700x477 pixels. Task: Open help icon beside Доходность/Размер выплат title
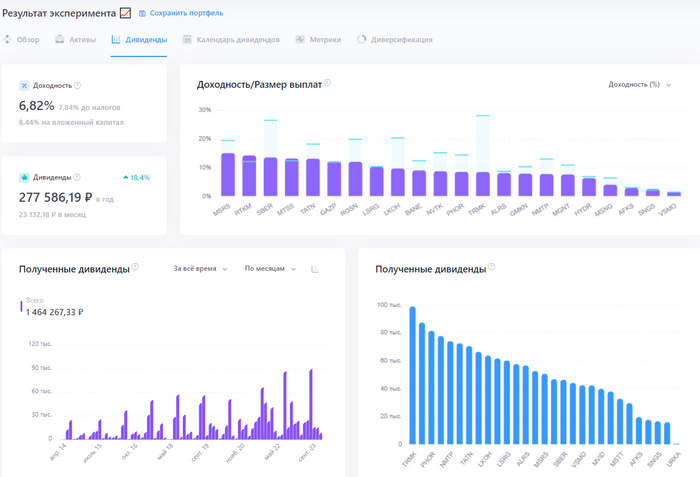[327, 84]
